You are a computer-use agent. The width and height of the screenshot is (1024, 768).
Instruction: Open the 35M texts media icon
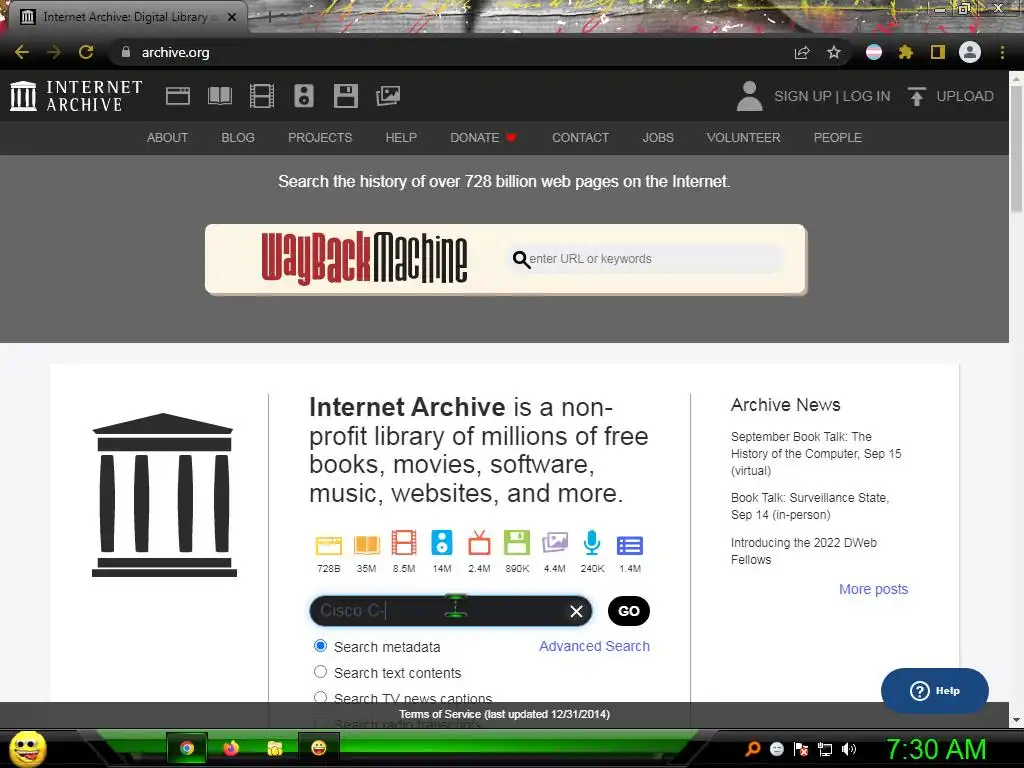click(x=366, y=545)
